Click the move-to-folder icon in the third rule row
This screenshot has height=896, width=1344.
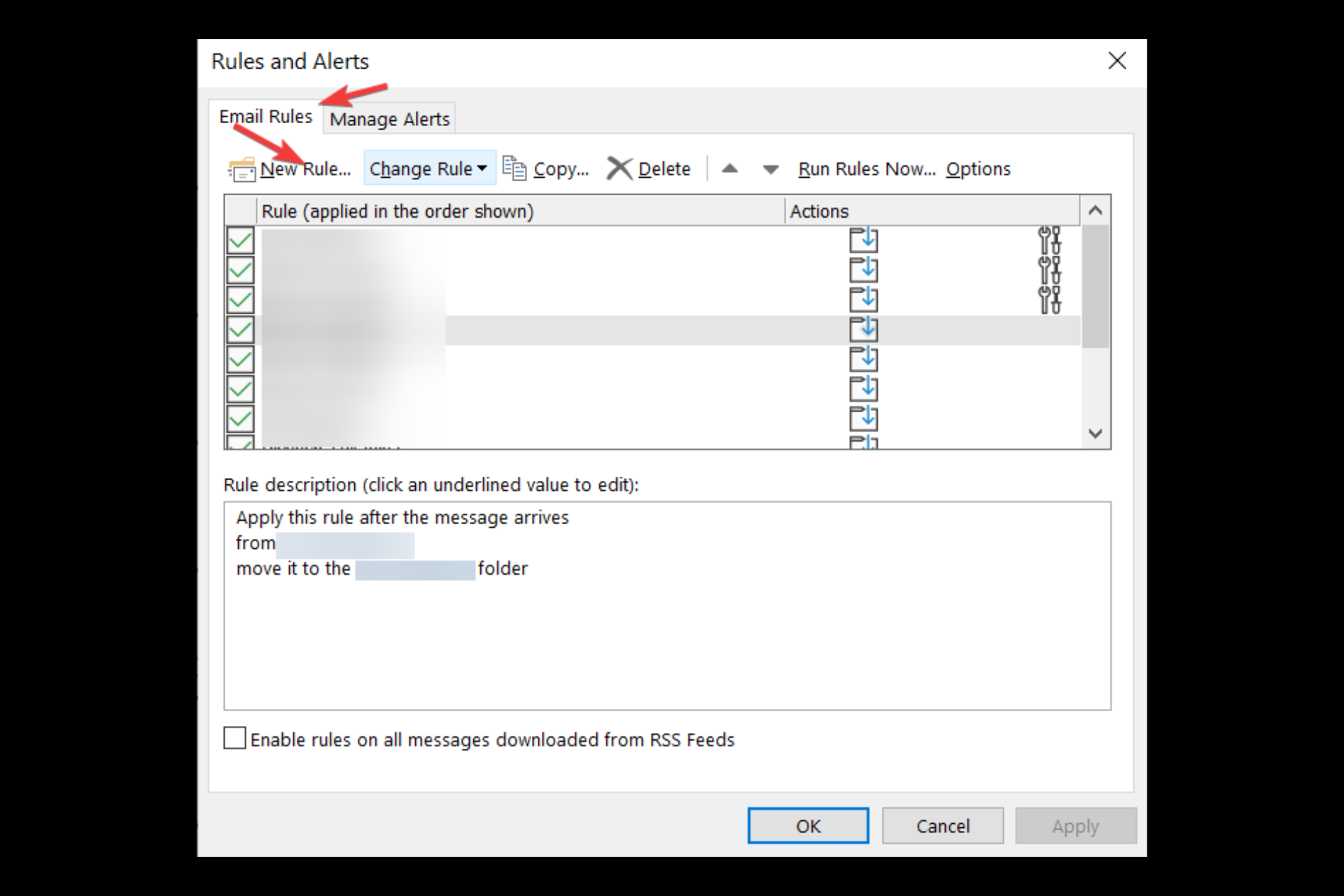[x=863, y=300]
